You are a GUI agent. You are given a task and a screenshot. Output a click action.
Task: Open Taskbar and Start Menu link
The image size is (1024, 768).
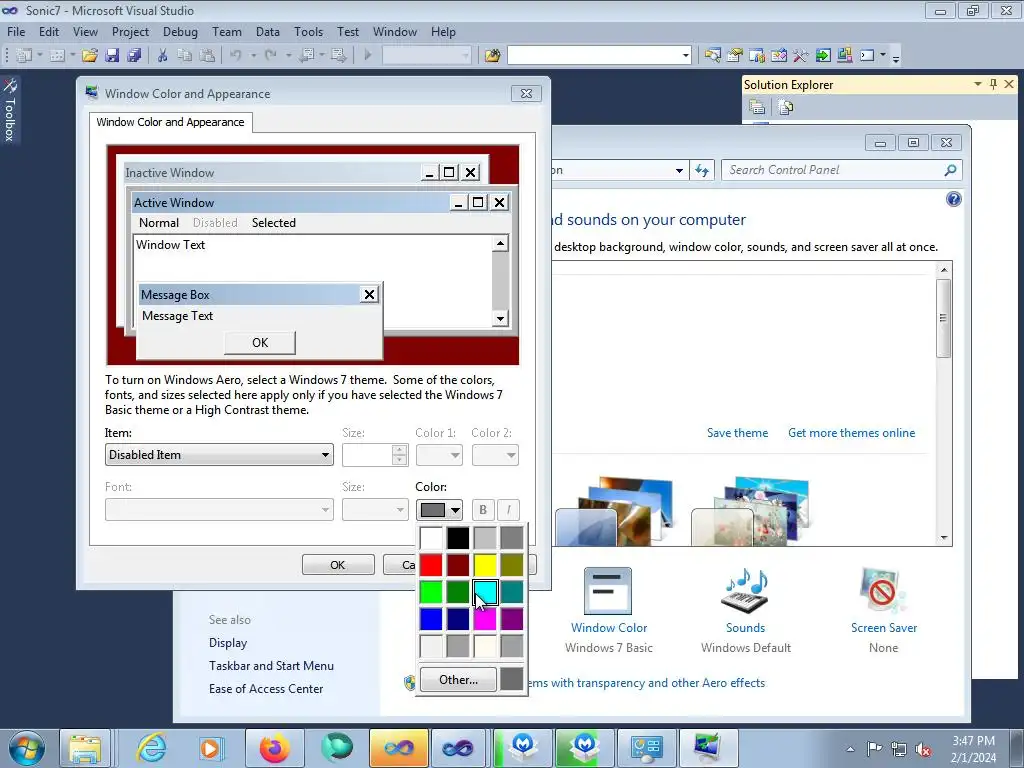click(x=271, y=666)
